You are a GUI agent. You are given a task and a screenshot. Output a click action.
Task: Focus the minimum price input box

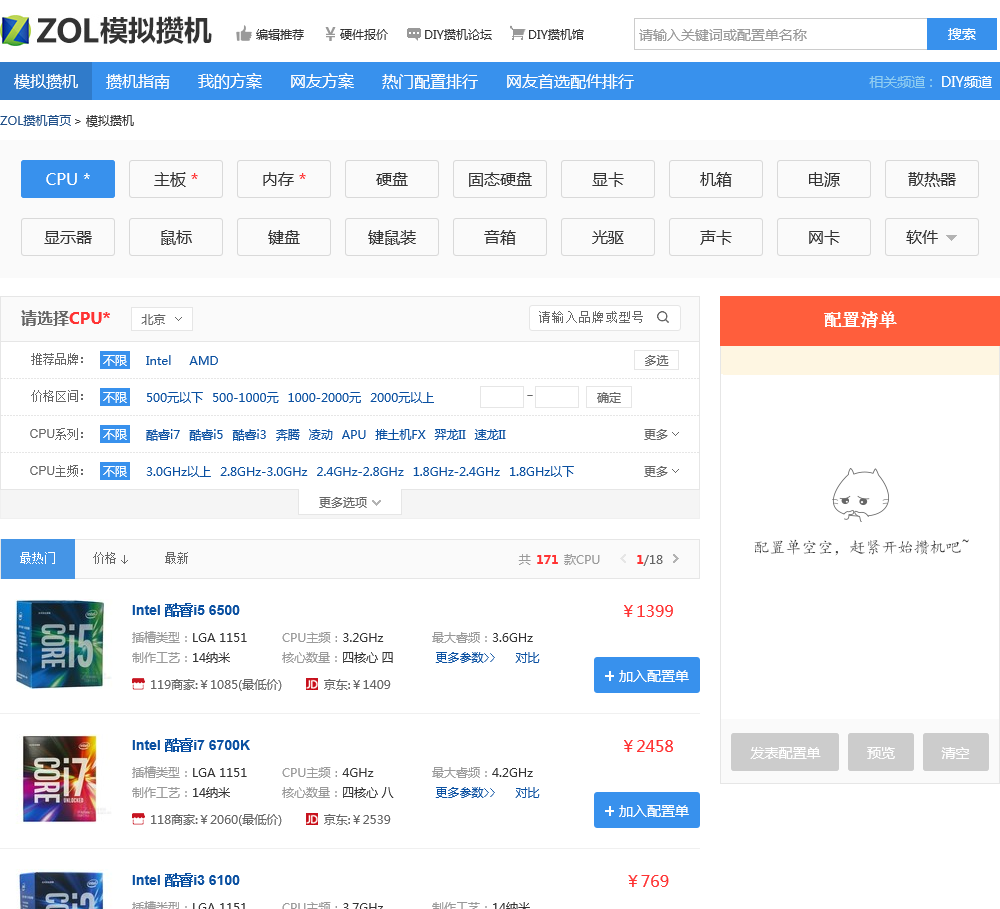(x=502, y=397)
